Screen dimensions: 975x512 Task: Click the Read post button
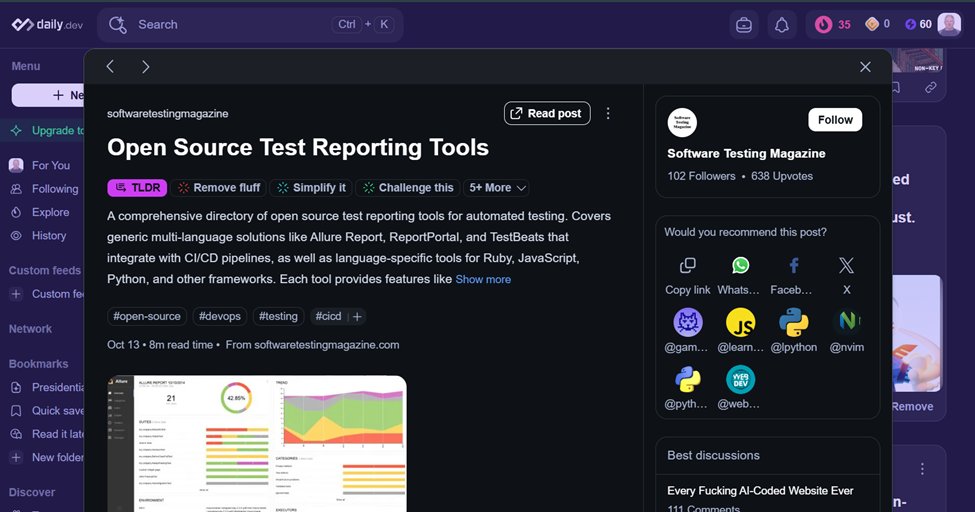coord(547,113)
